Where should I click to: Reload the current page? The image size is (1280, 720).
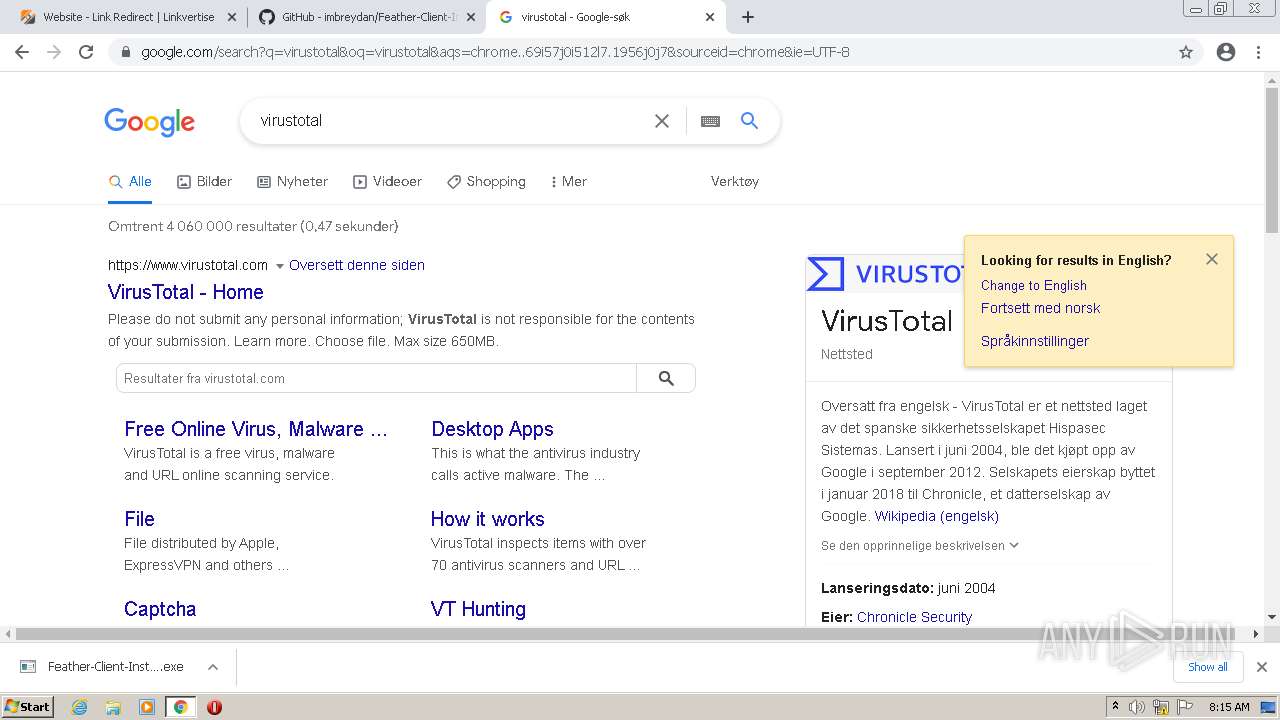point(86,52)
